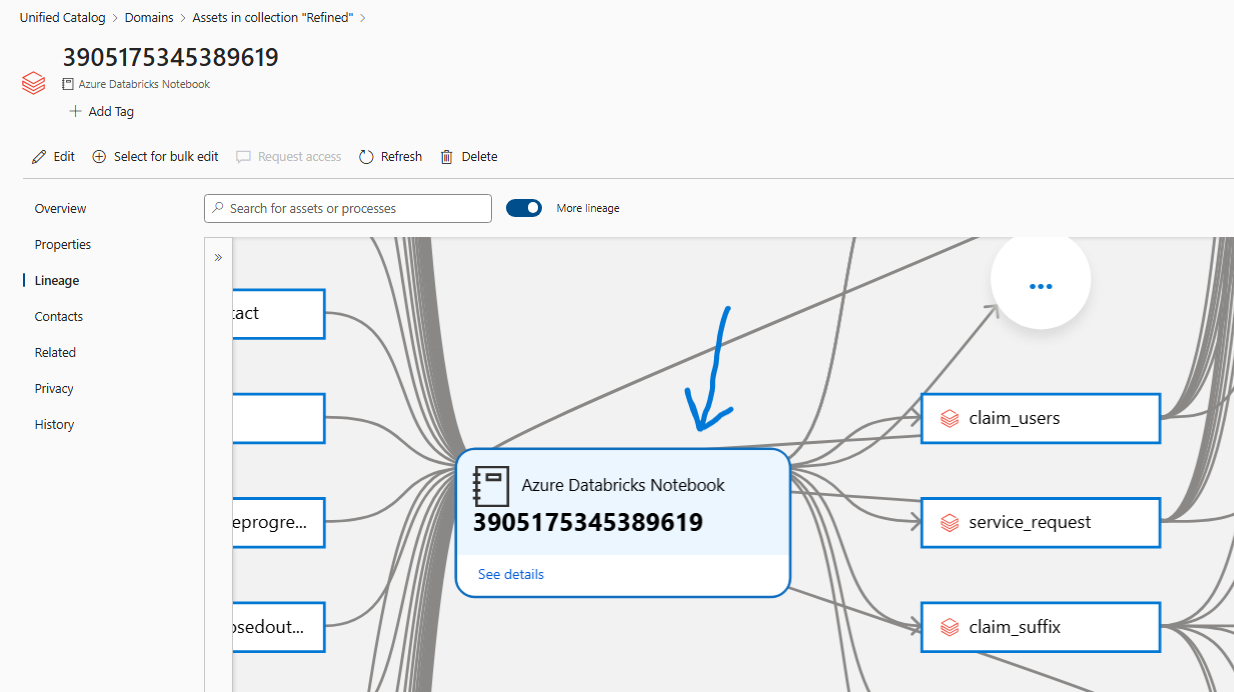The image size is (1234, 692).
Task: Focus the Search for assets or processes field
Action: point(348,208)
